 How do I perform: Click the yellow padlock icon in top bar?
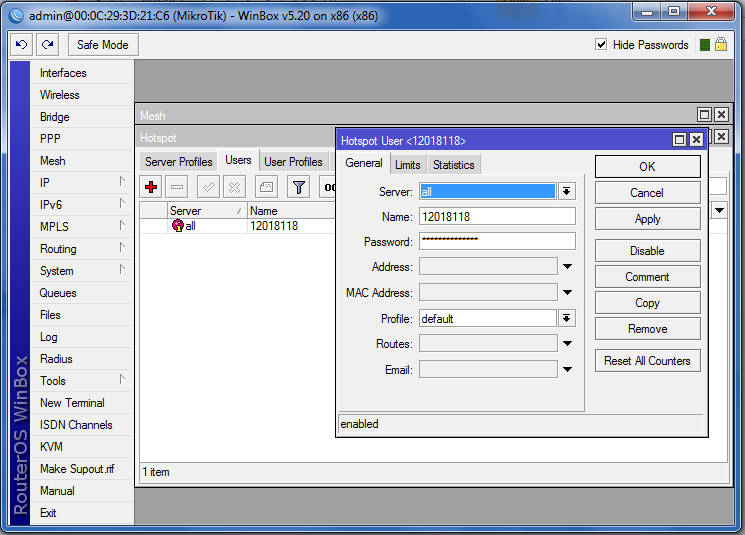tap(721, 45)
